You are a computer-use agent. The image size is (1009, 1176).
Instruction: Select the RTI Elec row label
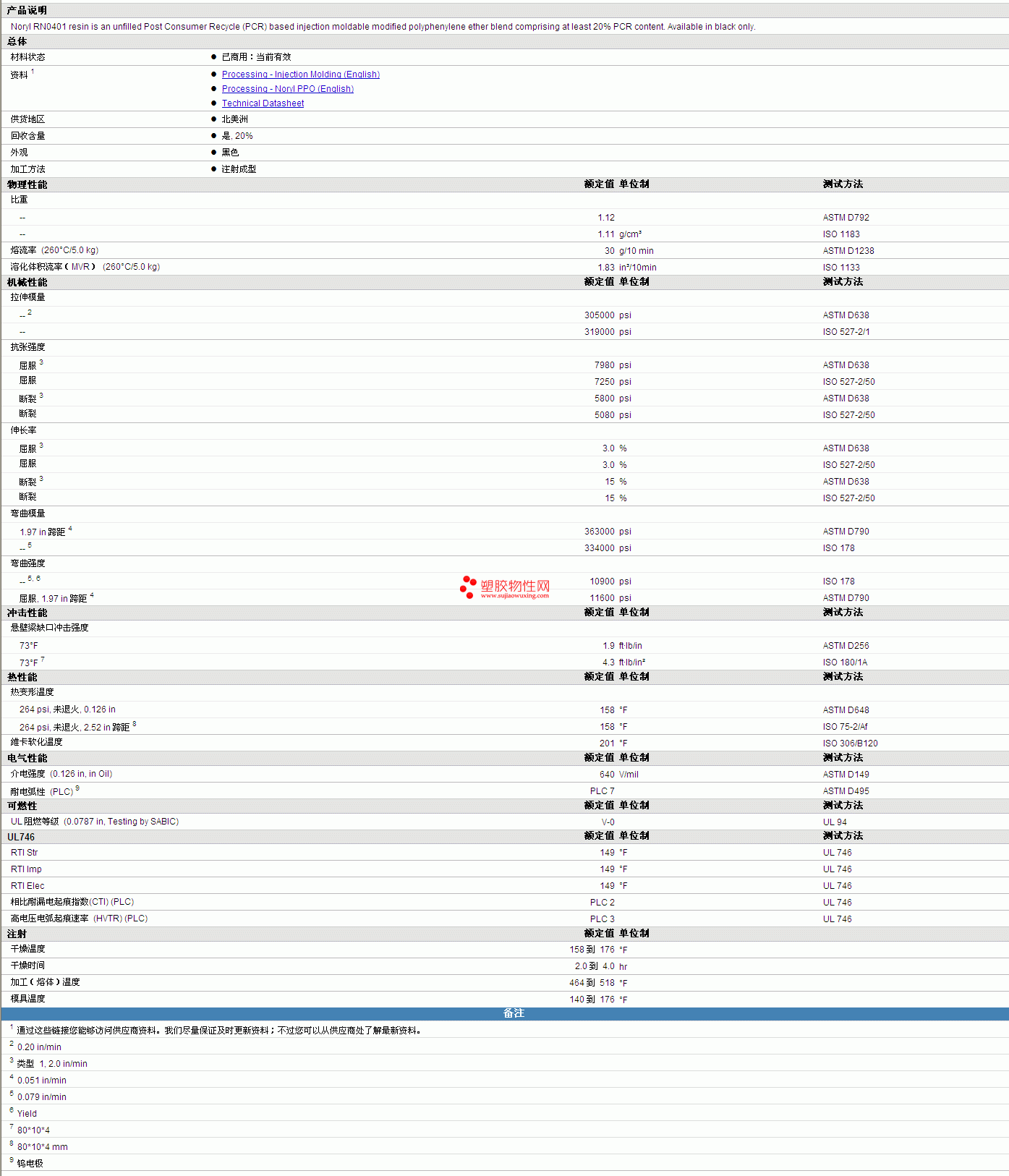(27, 886)
